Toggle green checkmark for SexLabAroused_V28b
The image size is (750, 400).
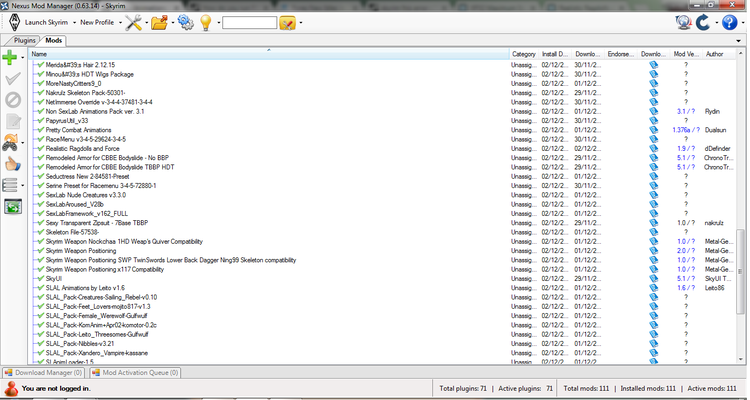(x=41, y=204)
